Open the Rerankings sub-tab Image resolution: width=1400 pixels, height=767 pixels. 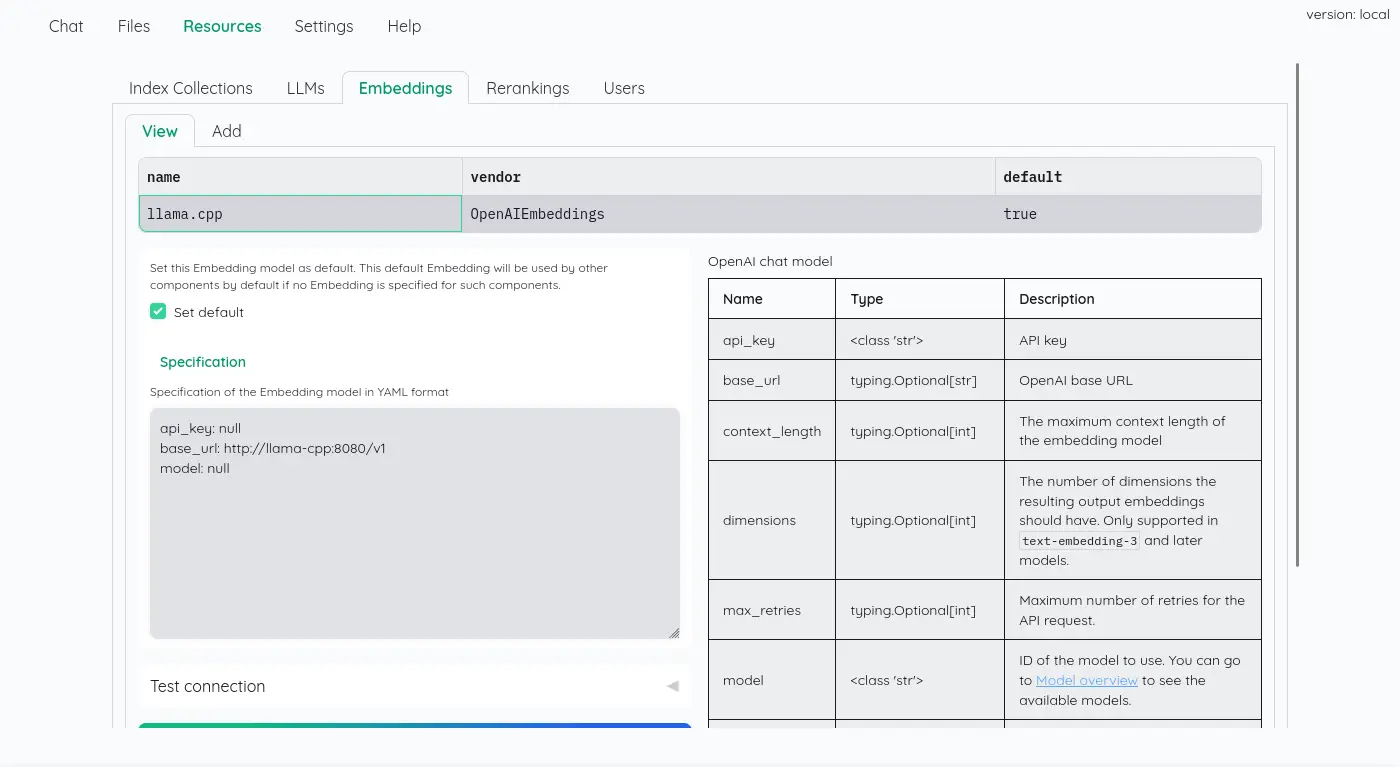coord(527,88)
